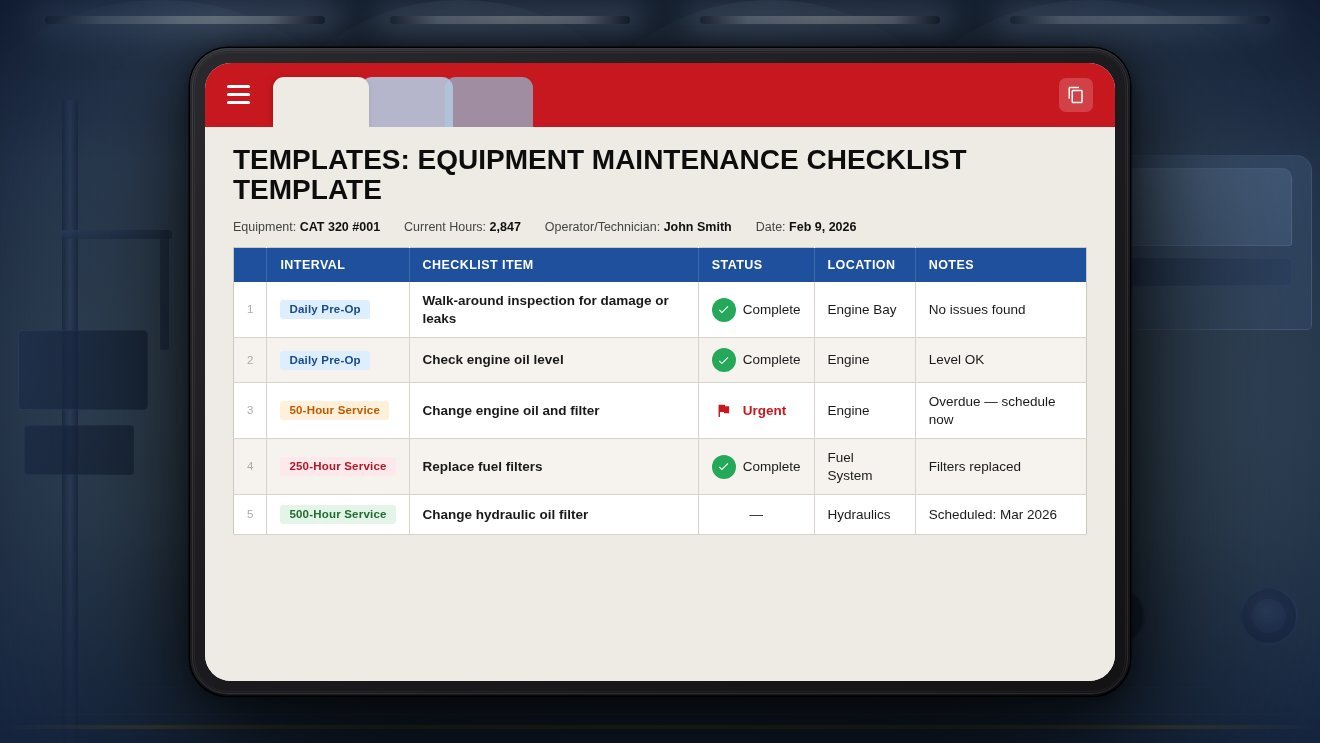Viewport: 1320px width, 743px height.
Task: Toggle the dash status for hydraulic oil filter
Action: 756,515
